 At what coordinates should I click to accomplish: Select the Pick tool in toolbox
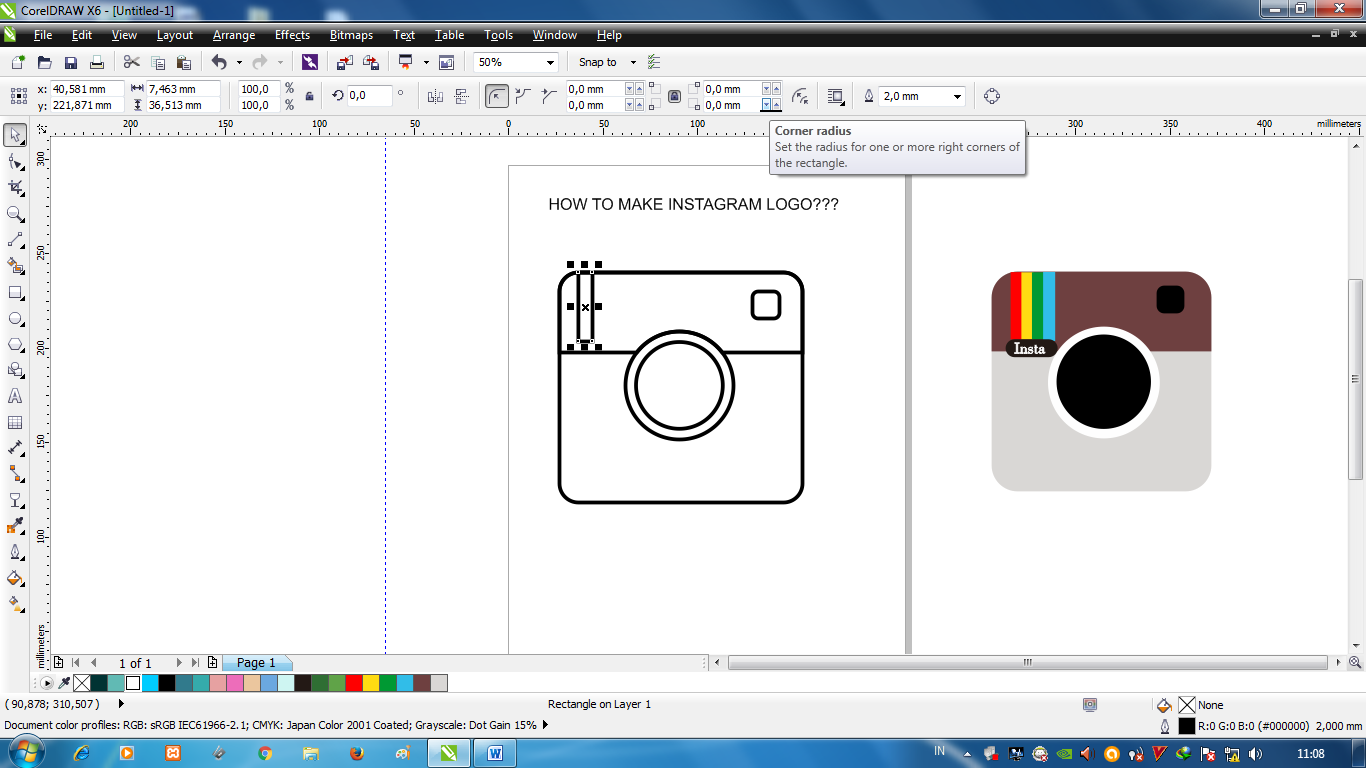tap(15, 134)
